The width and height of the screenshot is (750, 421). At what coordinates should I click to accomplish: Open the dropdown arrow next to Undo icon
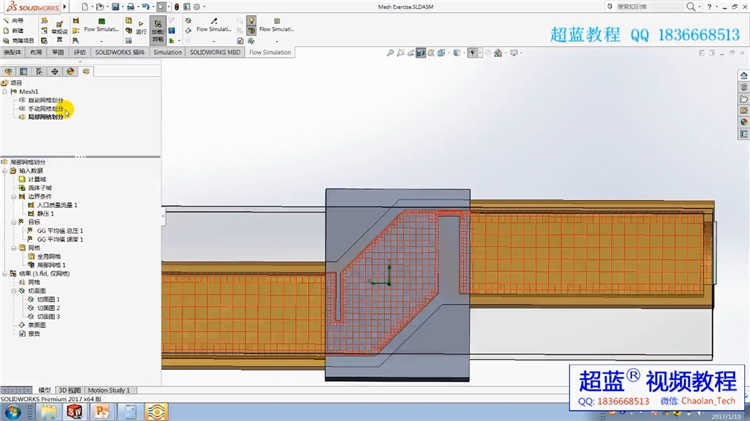152,7
